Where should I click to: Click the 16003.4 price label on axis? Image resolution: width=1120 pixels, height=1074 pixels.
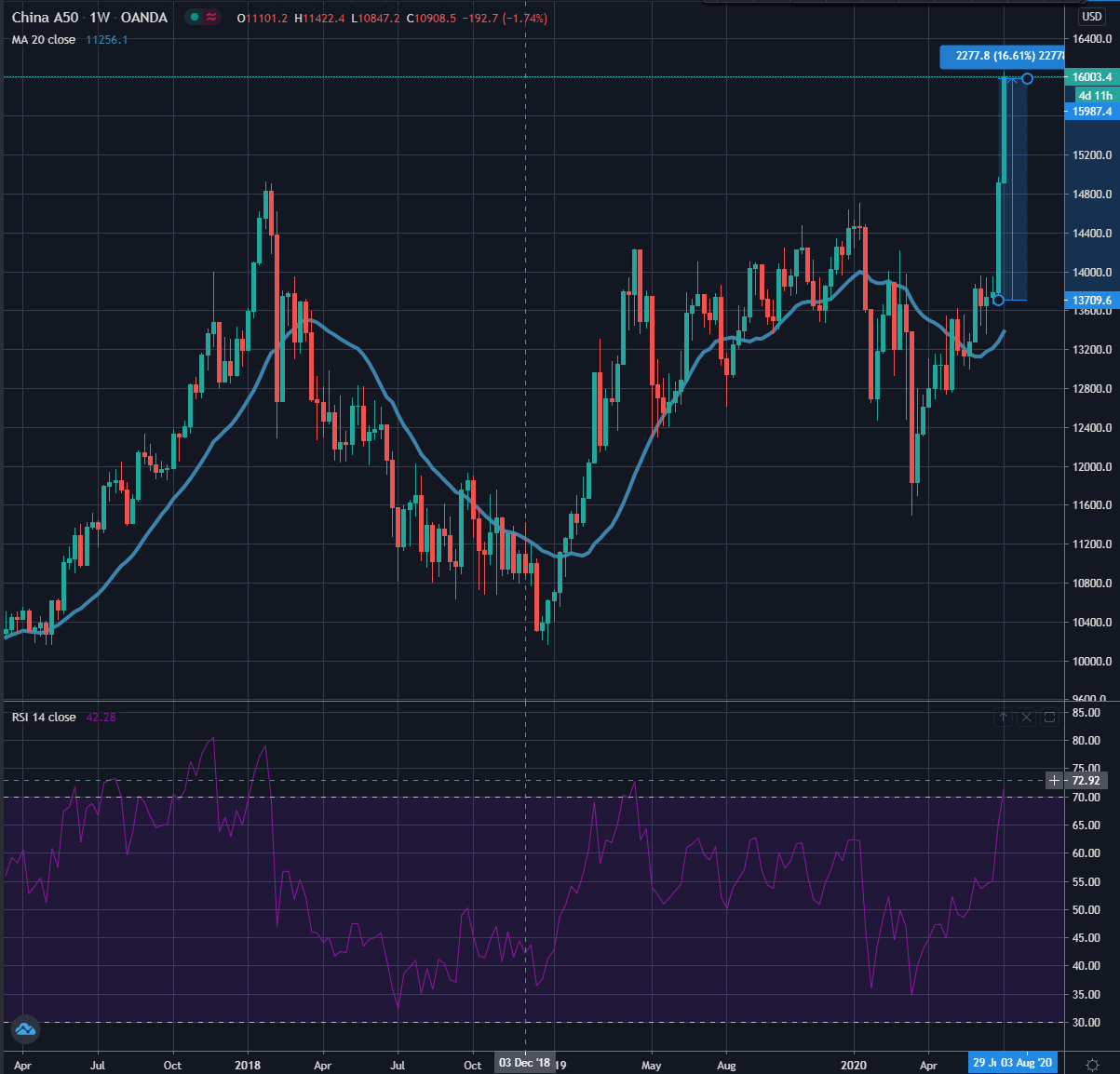[1091, 77]
